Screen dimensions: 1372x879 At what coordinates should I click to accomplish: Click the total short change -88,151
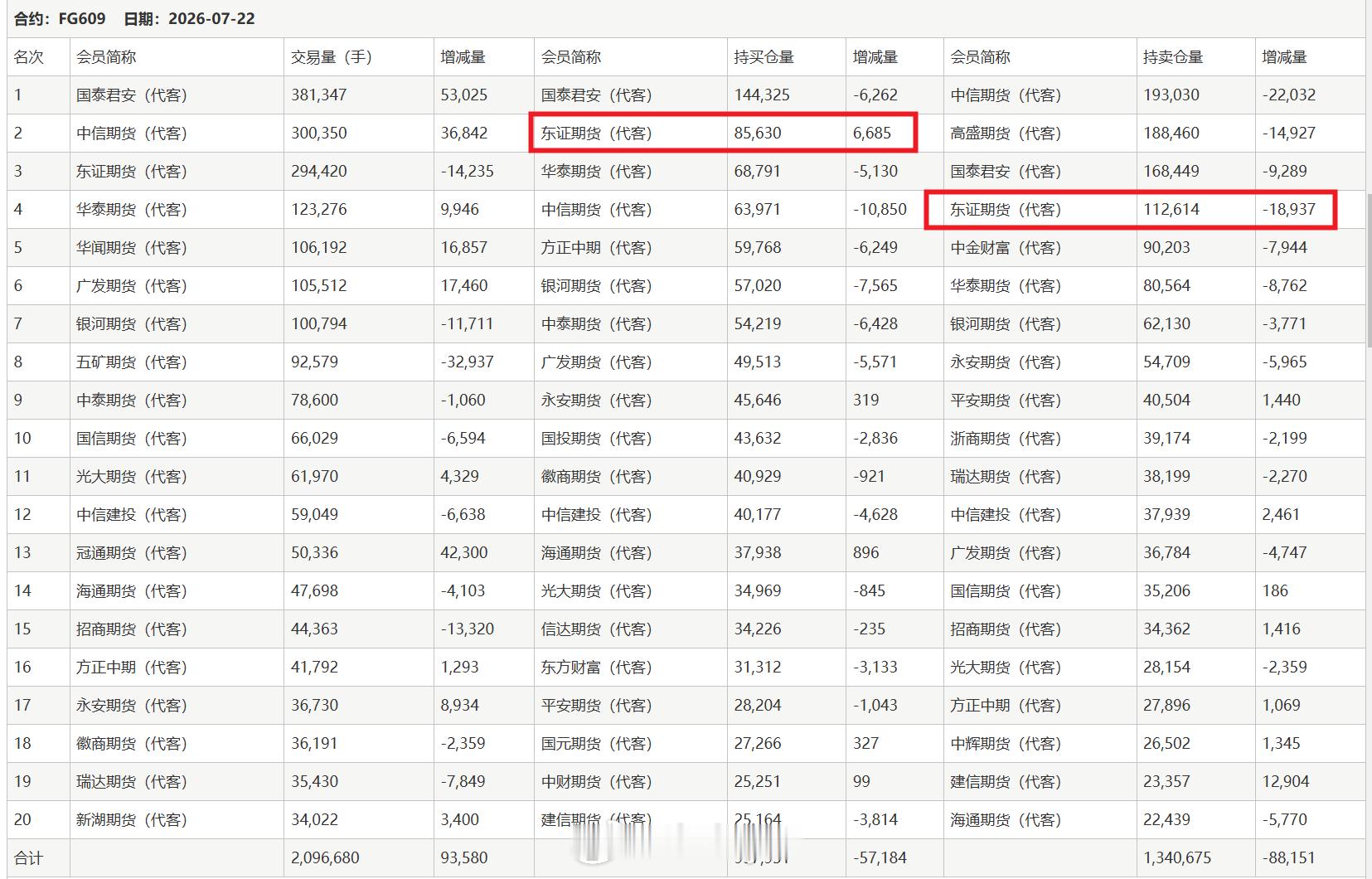tap(1289, 858)
